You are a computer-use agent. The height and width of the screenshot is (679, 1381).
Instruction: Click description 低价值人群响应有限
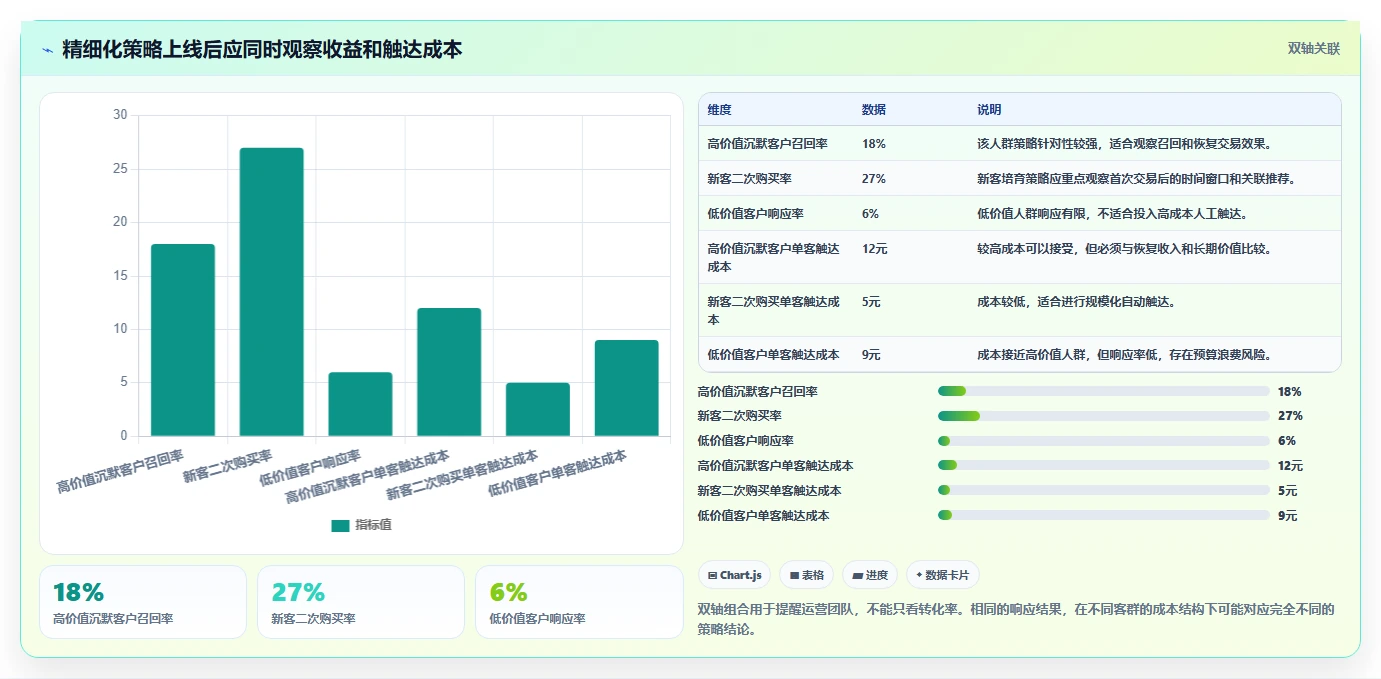click(1113, 214)
